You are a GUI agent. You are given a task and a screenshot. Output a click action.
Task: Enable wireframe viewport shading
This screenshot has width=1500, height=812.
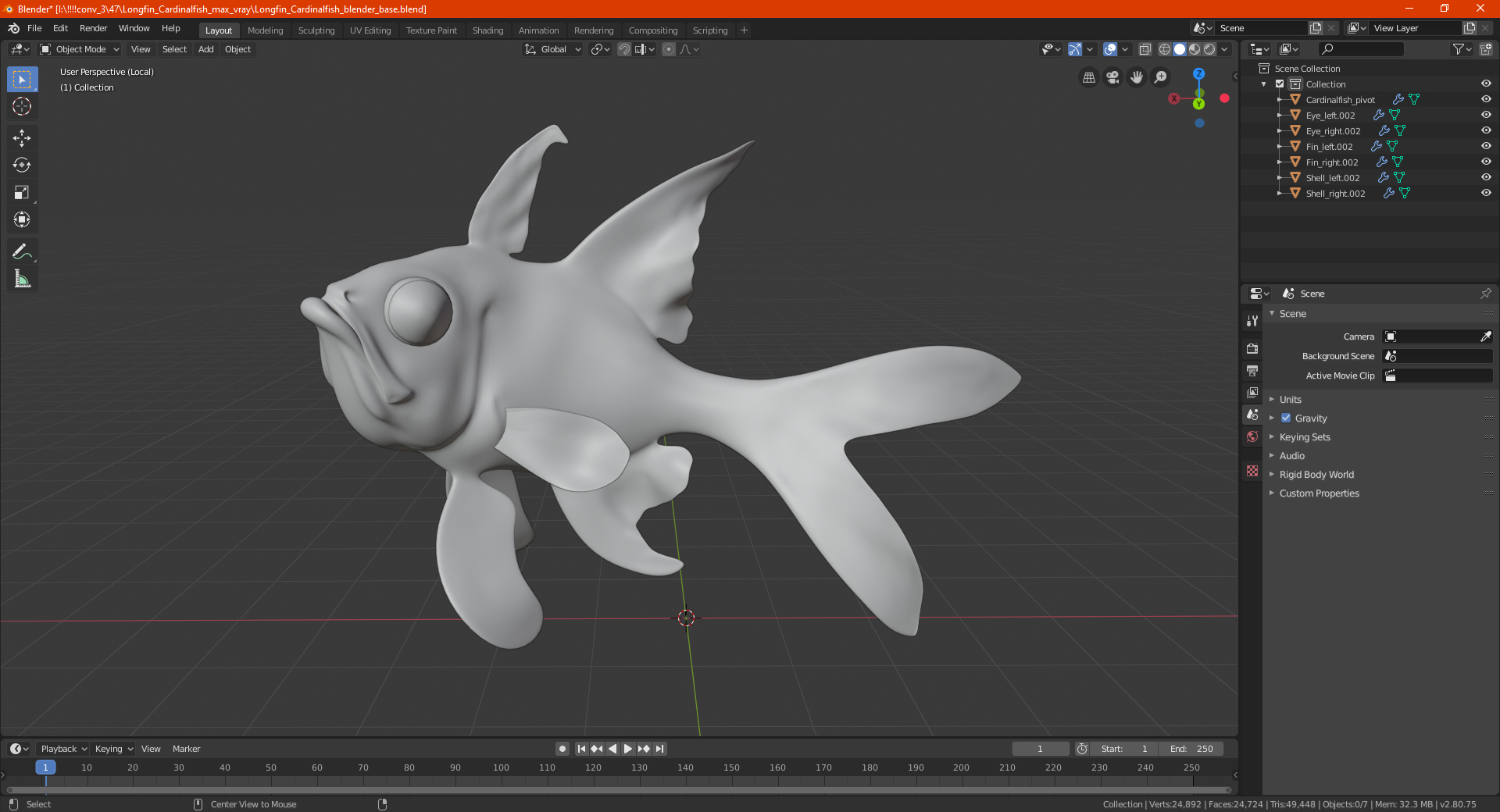click(1165, 49)
